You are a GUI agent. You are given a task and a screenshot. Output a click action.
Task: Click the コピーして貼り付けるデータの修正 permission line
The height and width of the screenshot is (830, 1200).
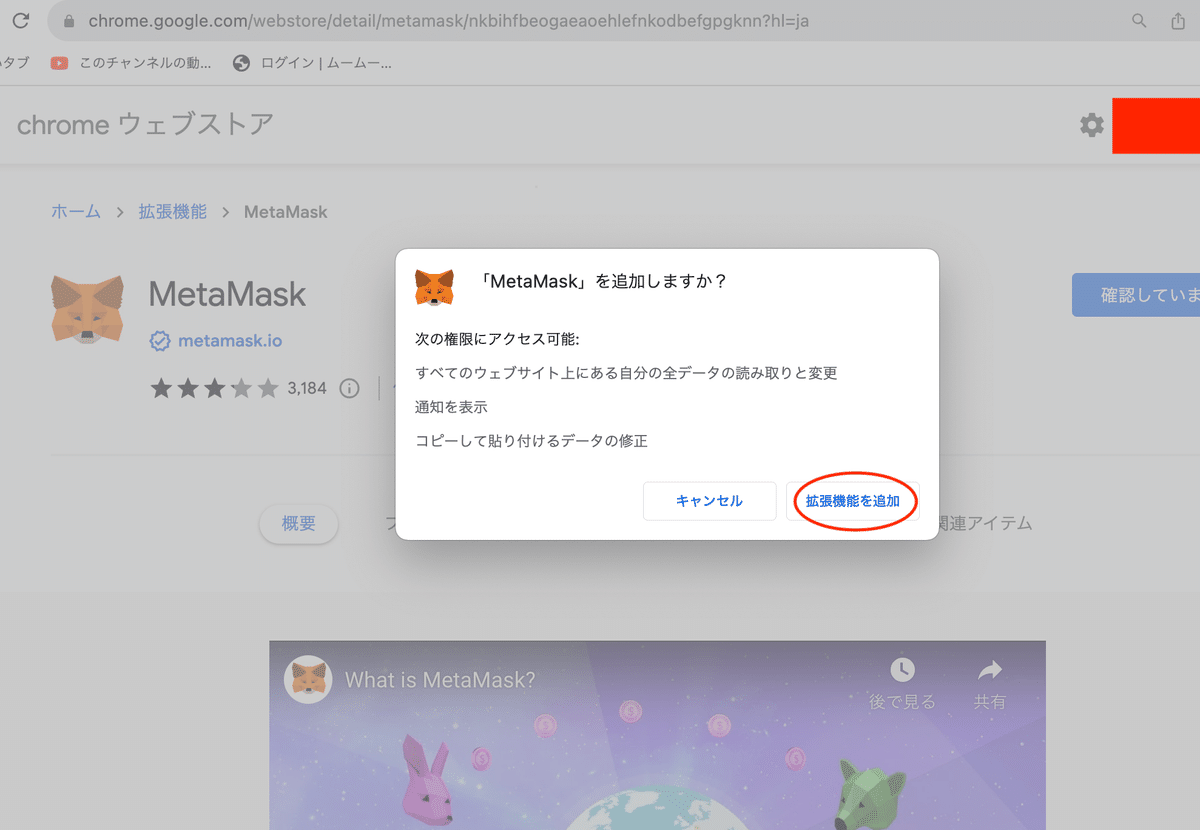[x=531, y=441]
